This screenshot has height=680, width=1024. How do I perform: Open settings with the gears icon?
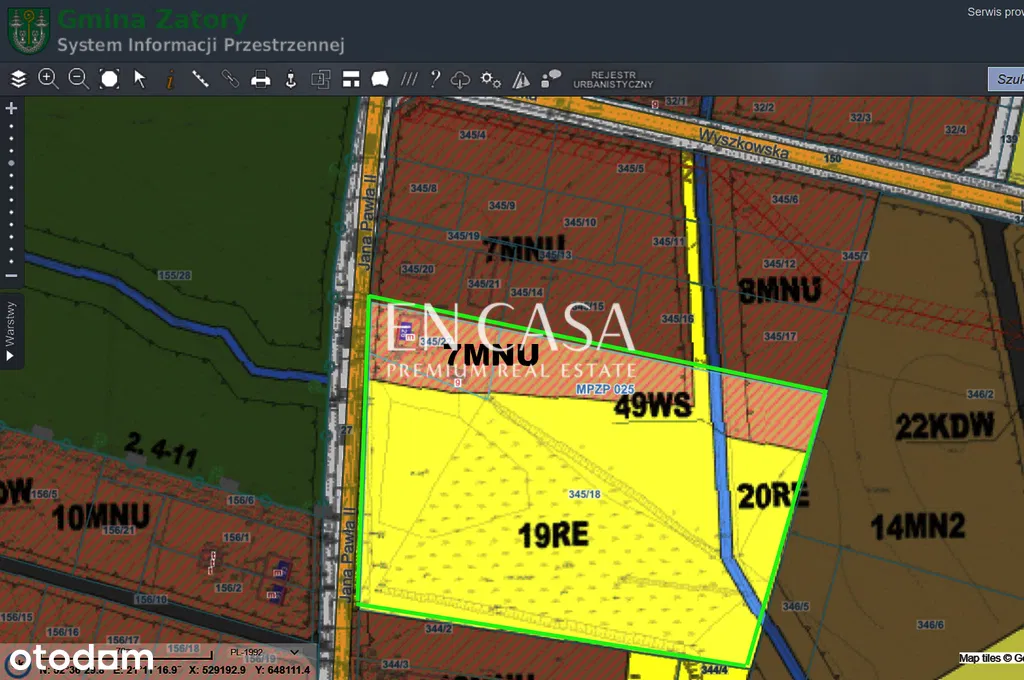pyautogui.click(x=490, y=79)
